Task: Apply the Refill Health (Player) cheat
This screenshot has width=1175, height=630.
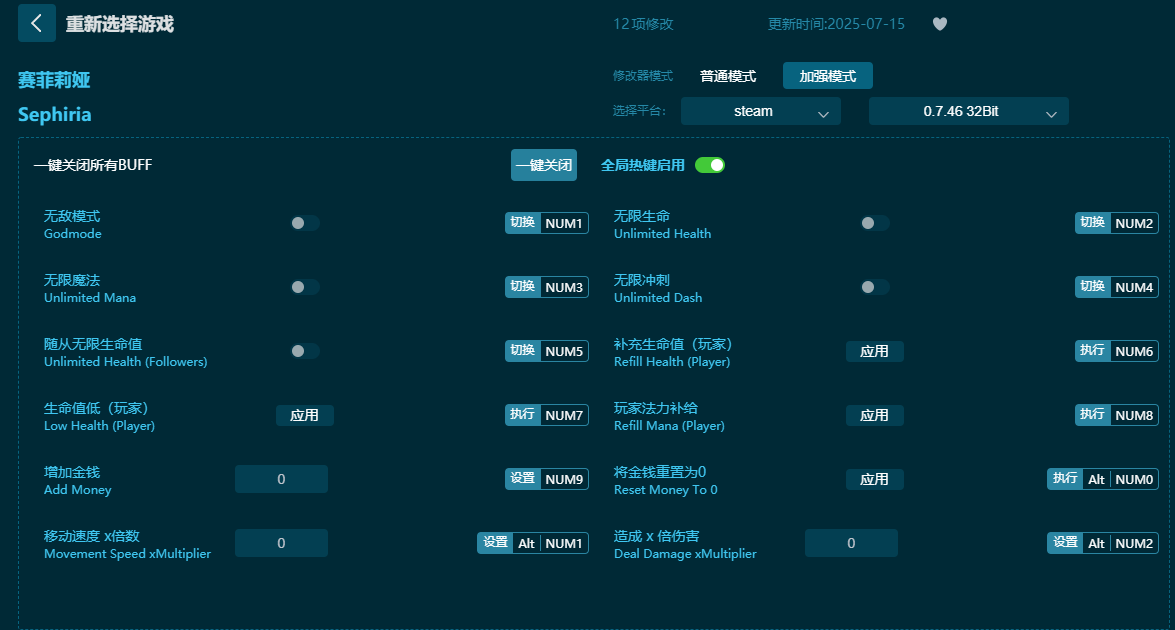Action: point(875,351)
